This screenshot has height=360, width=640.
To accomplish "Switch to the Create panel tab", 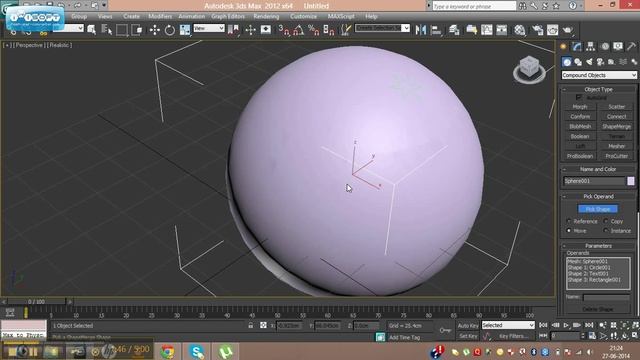I will tap(563, 47).
